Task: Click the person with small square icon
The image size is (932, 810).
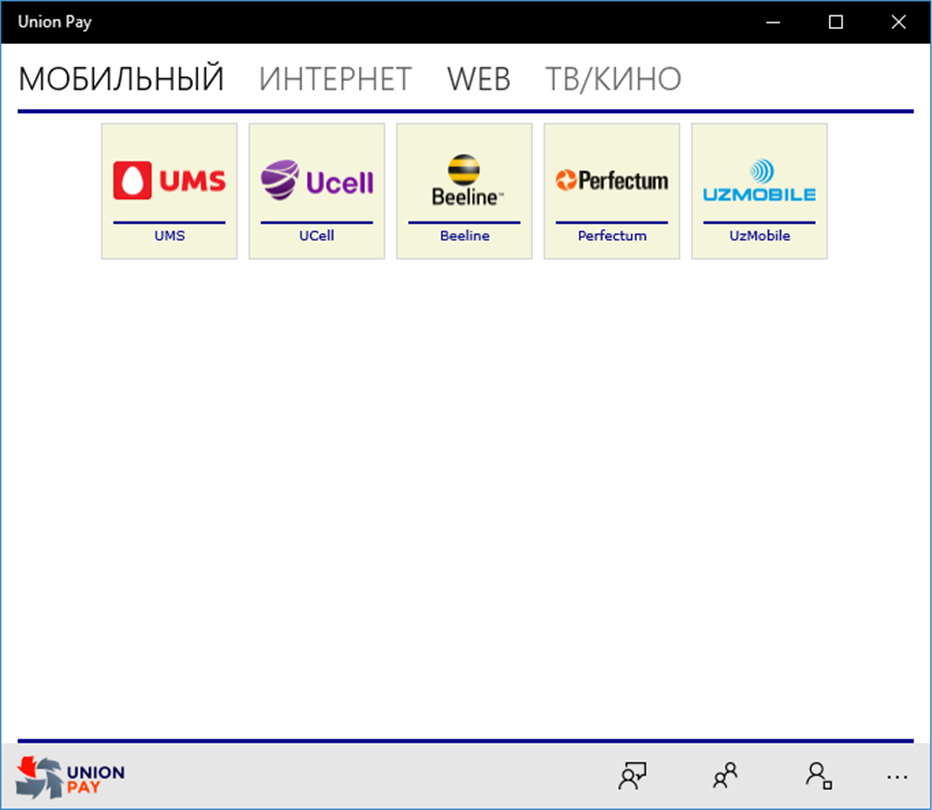Action: pyautogui.click(x=819, y=776)
